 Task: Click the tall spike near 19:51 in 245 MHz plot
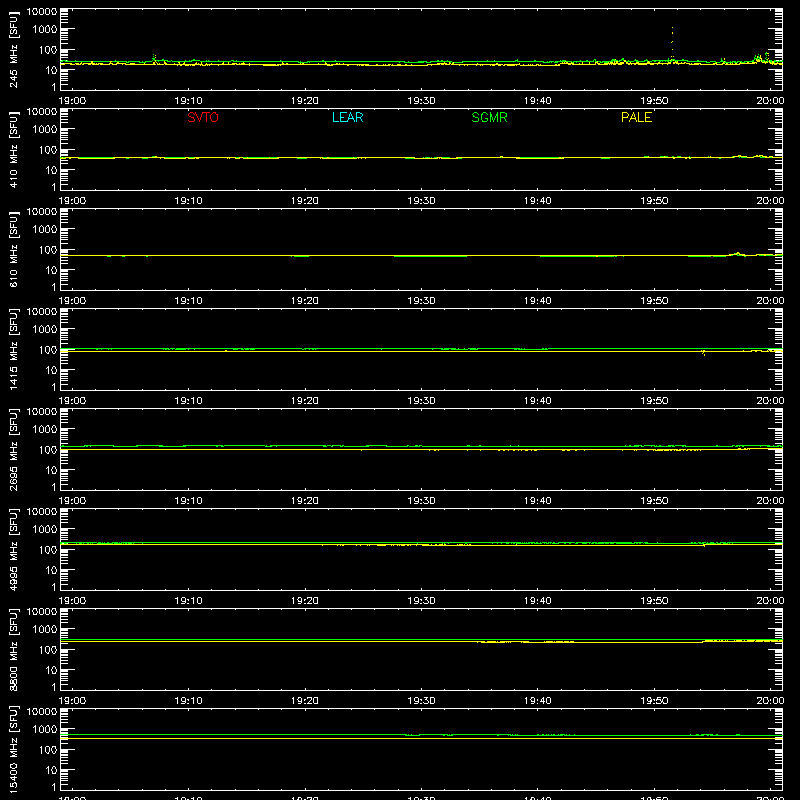click(x=672, y=43)
